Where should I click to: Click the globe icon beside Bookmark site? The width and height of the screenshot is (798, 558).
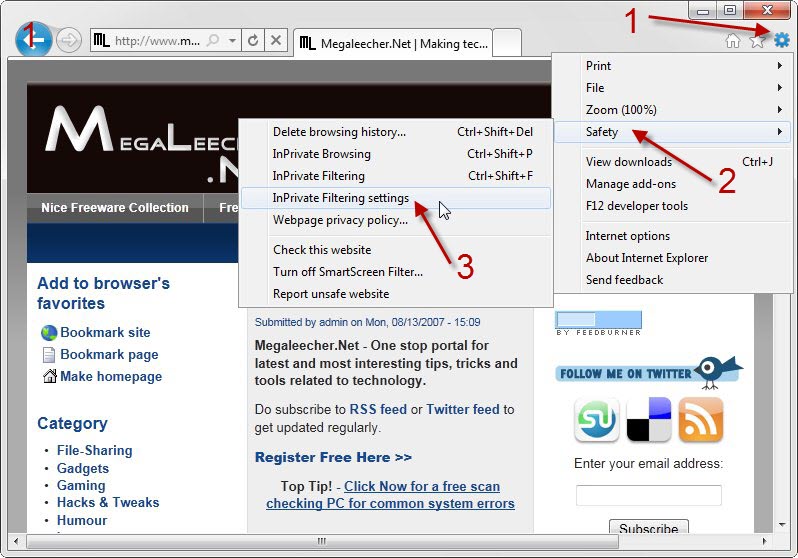(49, 333)
